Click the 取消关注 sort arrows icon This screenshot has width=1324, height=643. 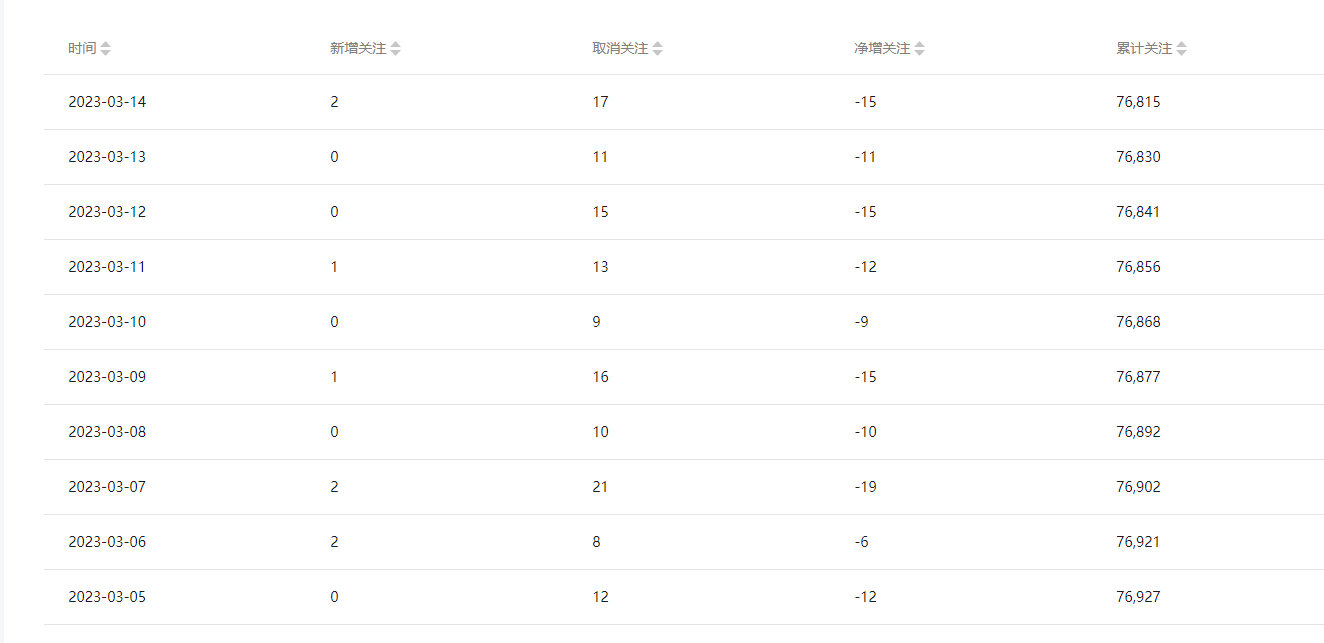[657, 49]
